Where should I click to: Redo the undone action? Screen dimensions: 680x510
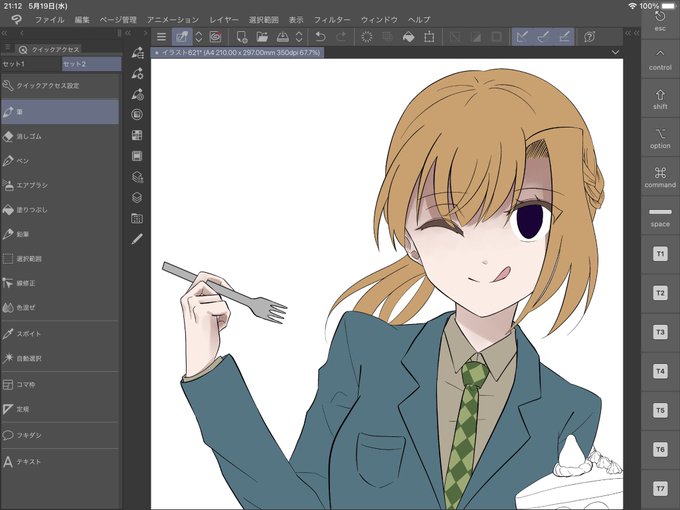[x=341, y=37]
